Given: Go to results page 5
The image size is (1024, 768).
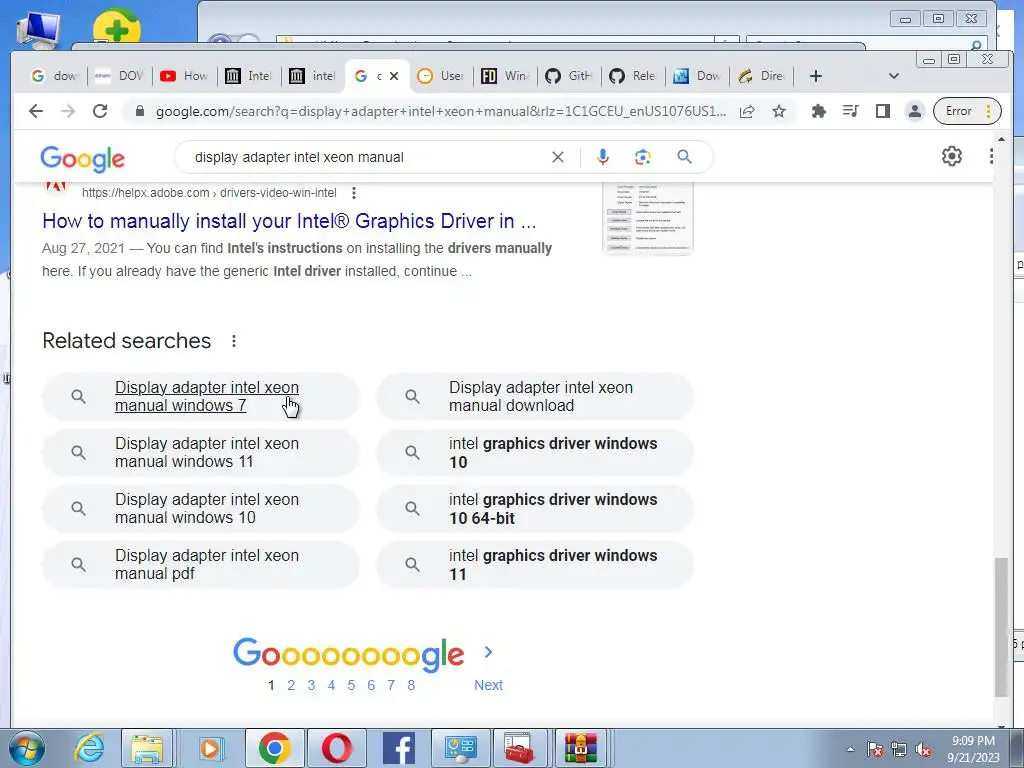Looking at the screenshot, I should click(351, 685).
